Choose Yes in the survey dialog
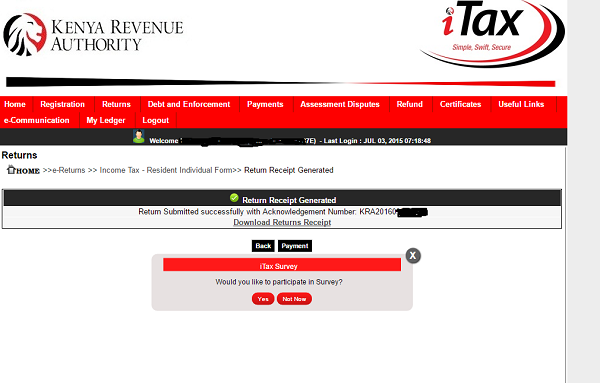Viewport: 600px width, 383px height. point(263,299)
